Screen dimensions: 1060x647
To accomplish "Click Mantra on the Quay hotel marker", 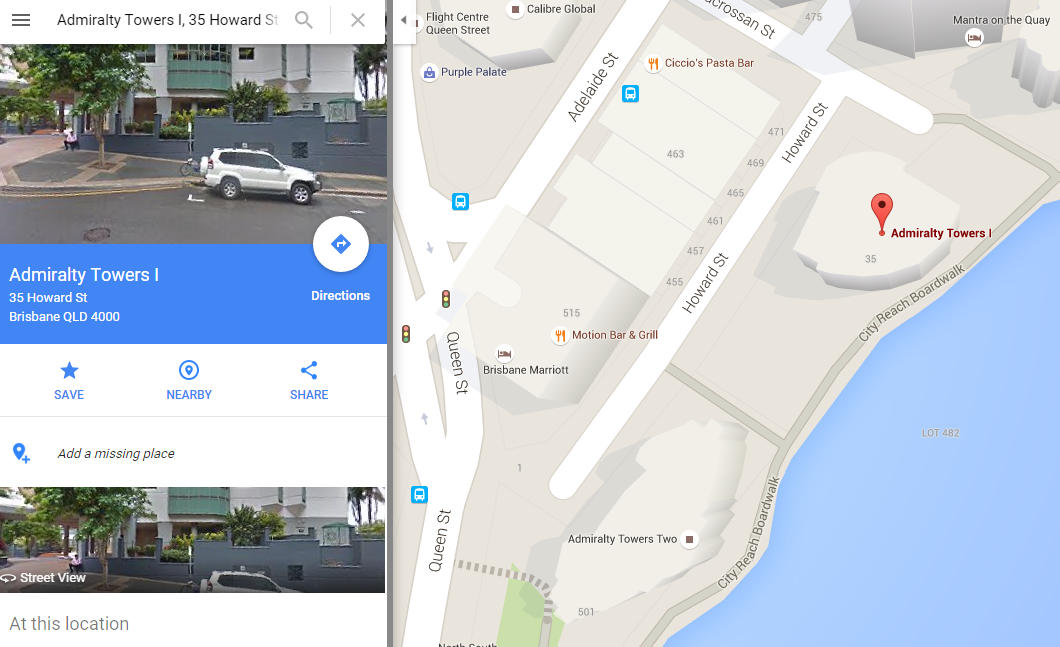I will 974,38.
